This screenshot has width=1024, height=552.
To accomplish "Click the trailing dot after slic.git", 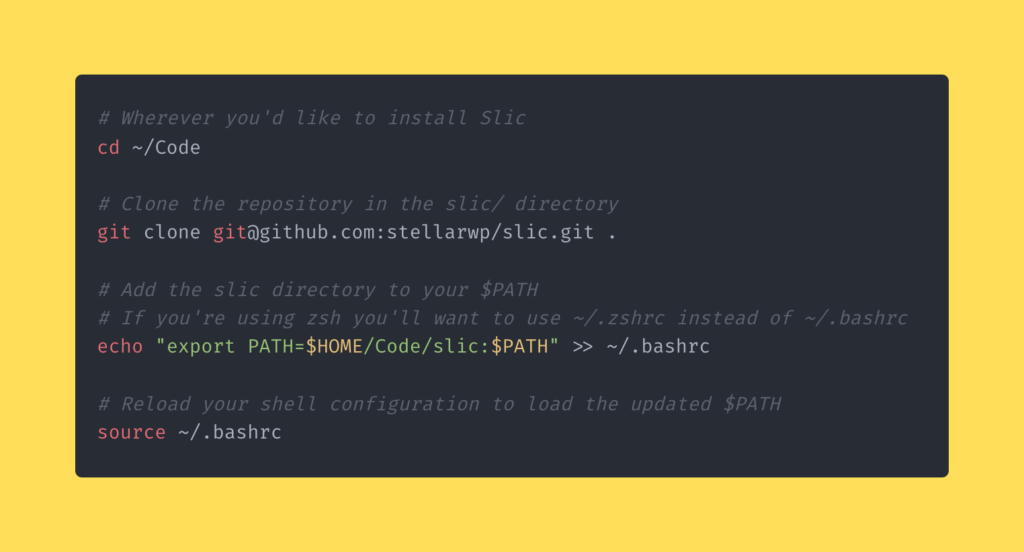I will pos(611,233).
